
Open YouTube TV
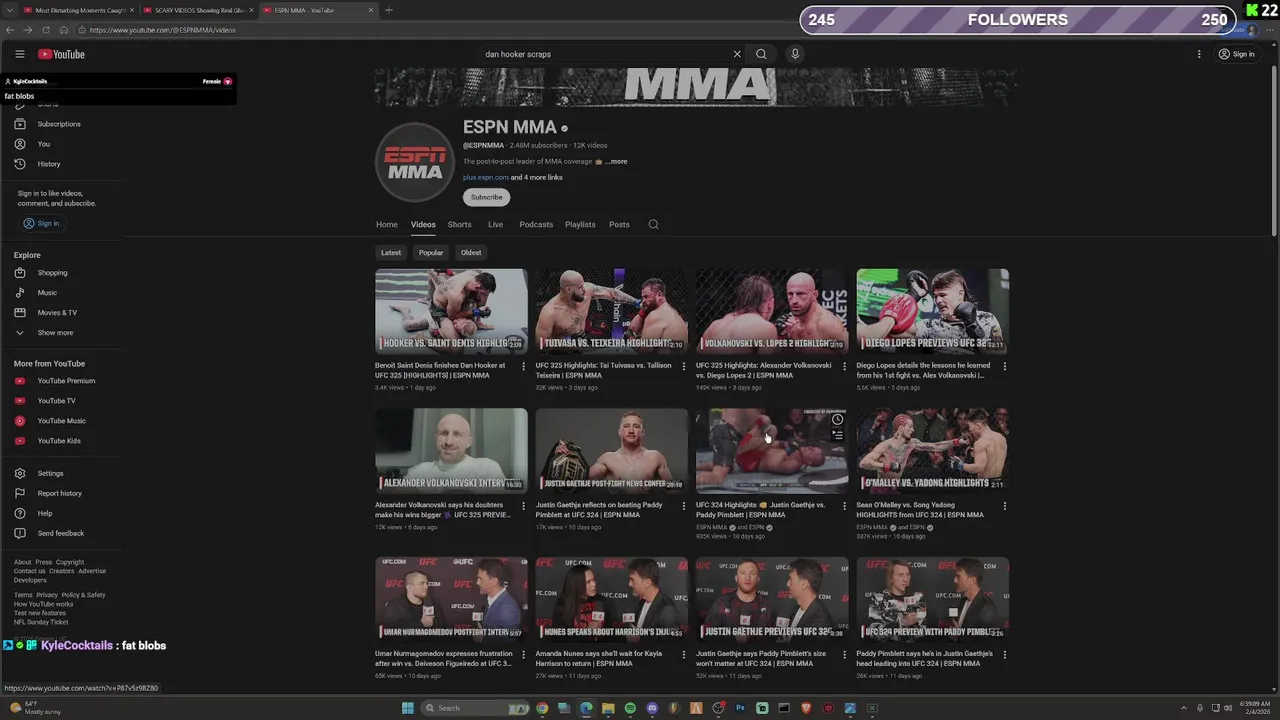click(56, 401)
